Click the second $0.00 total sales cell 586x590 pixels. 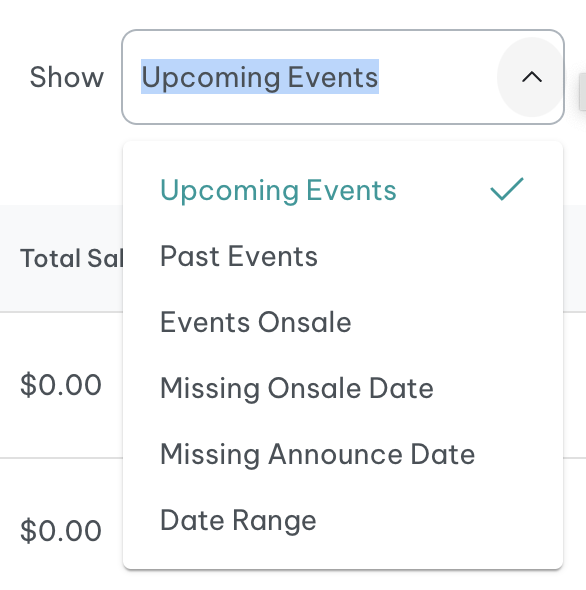click(61, 530)
